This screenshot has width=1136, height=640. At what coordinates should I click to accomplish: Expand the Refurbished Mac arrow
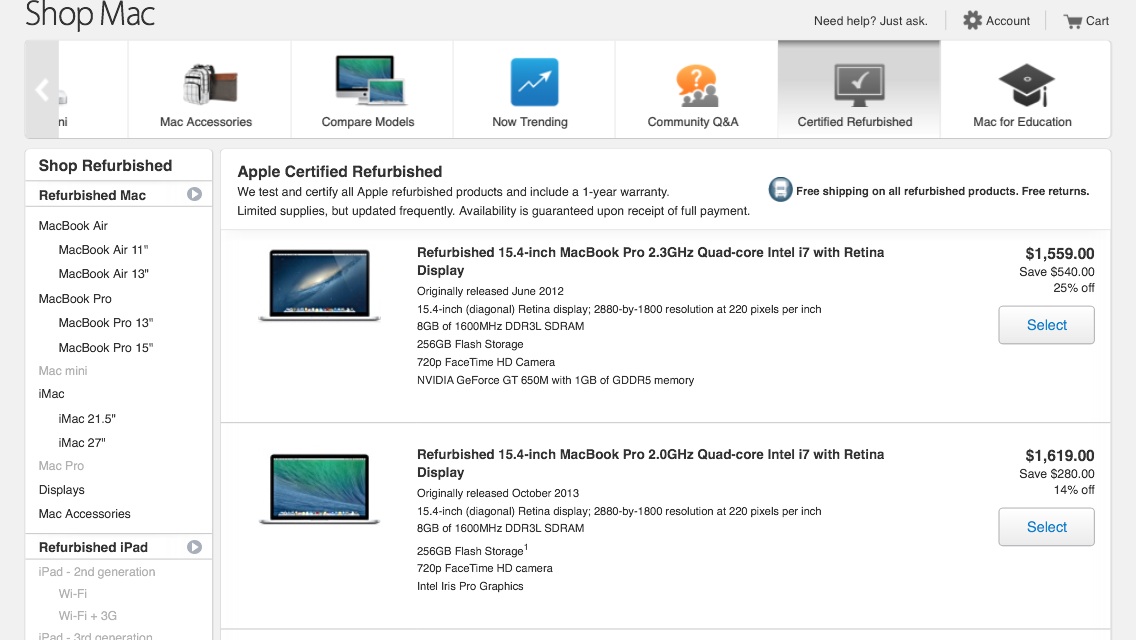(194, 194)
